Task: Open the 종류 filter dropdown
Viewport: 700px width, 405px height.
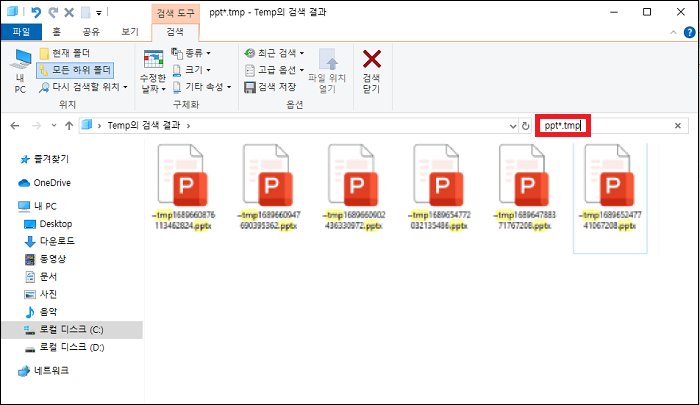Action: click(x=191, y=53)
